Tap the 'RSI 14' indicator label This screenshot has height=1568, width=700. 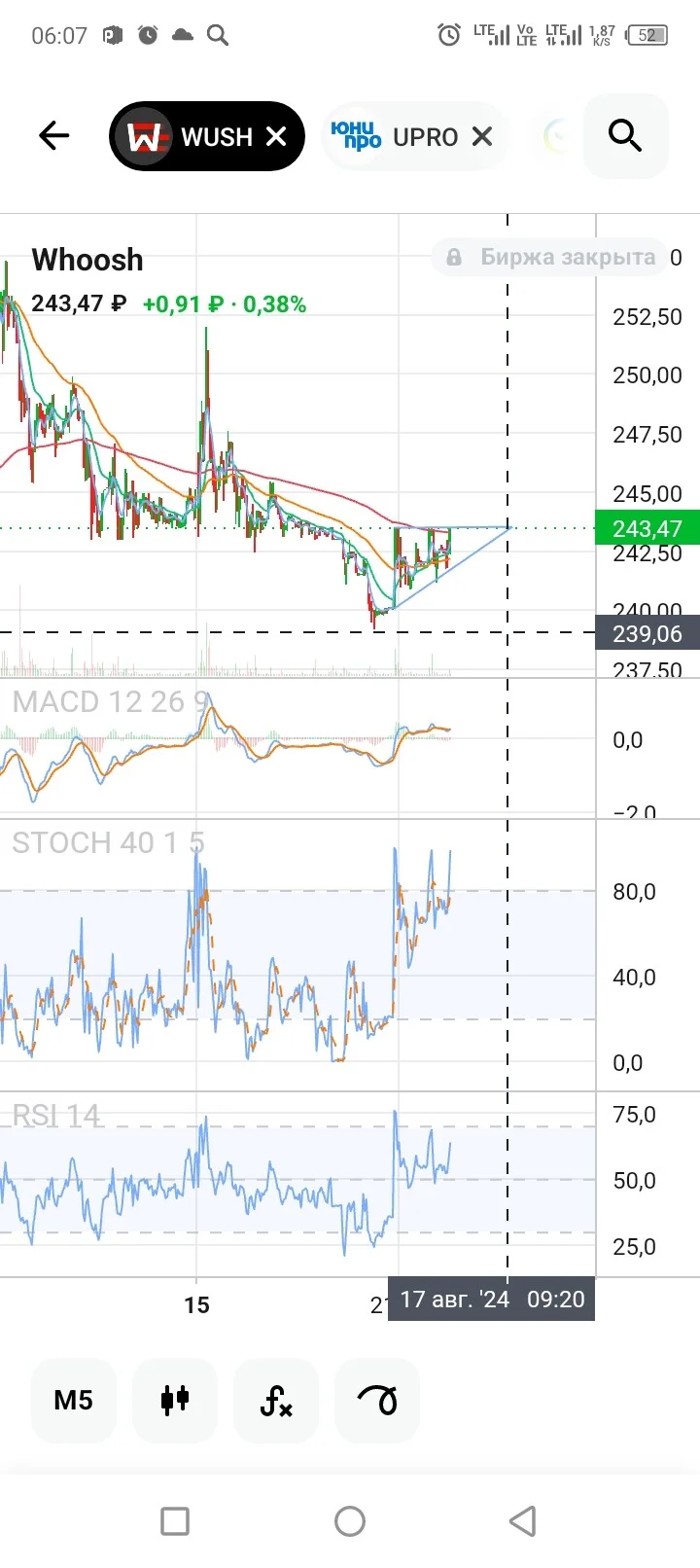pos(56,1115)
